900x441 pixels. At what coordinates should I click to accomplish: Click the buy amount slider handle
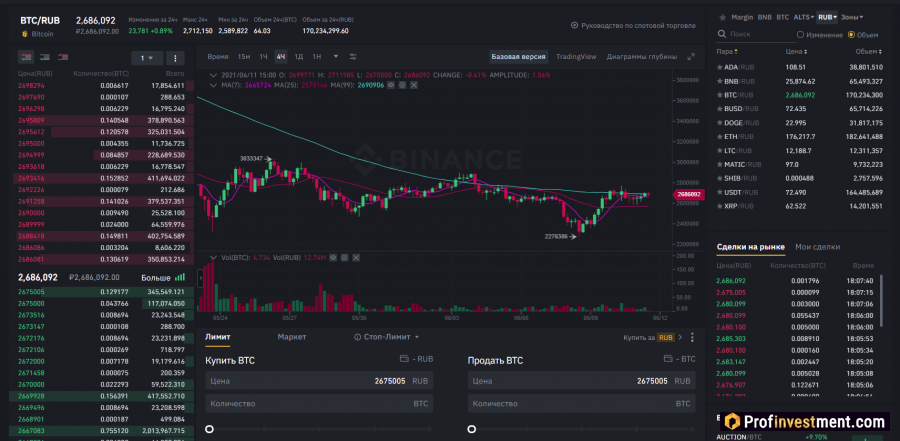(210, 429)
